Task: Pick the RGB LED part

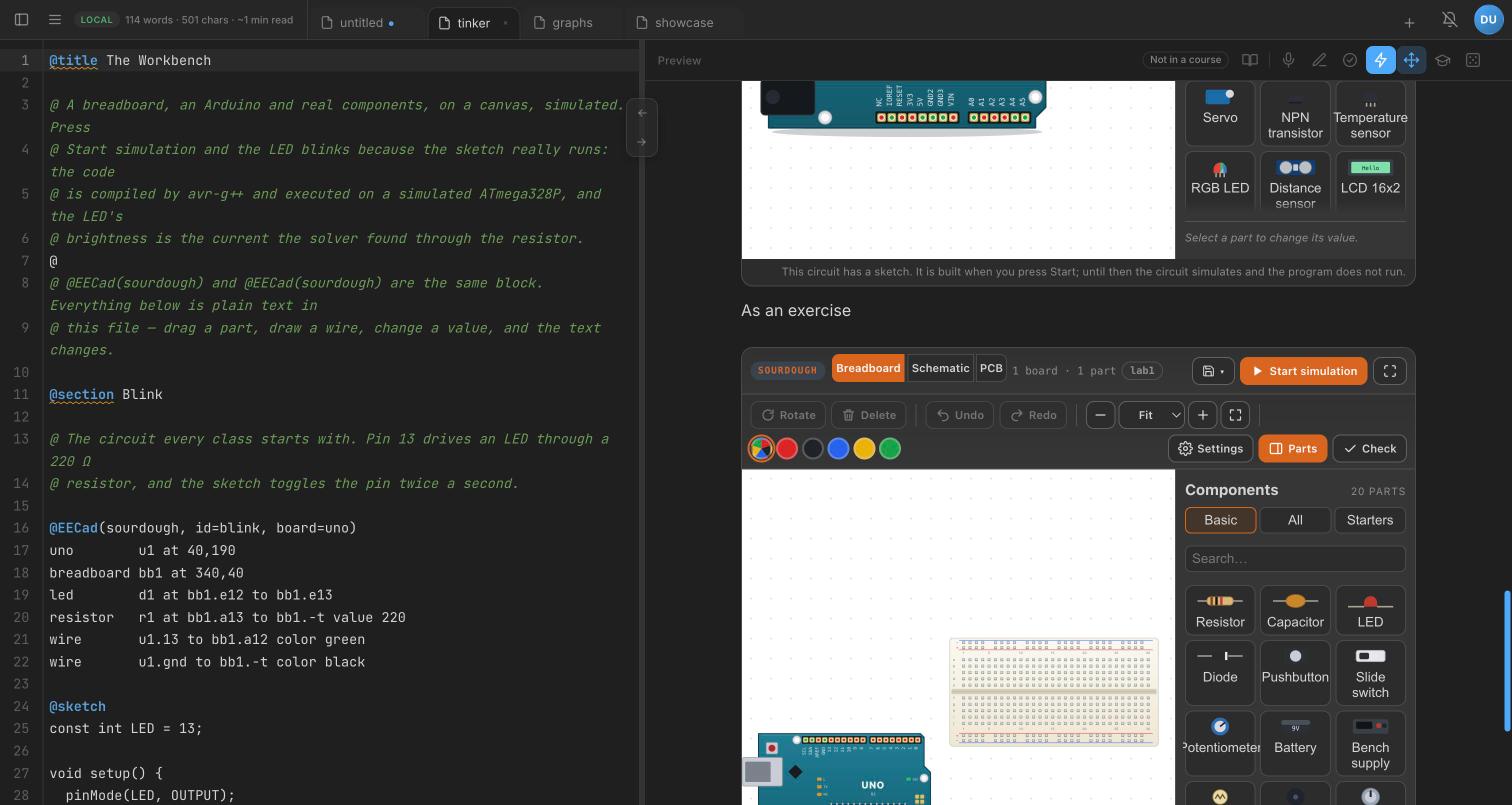Action: [1220, 181]
